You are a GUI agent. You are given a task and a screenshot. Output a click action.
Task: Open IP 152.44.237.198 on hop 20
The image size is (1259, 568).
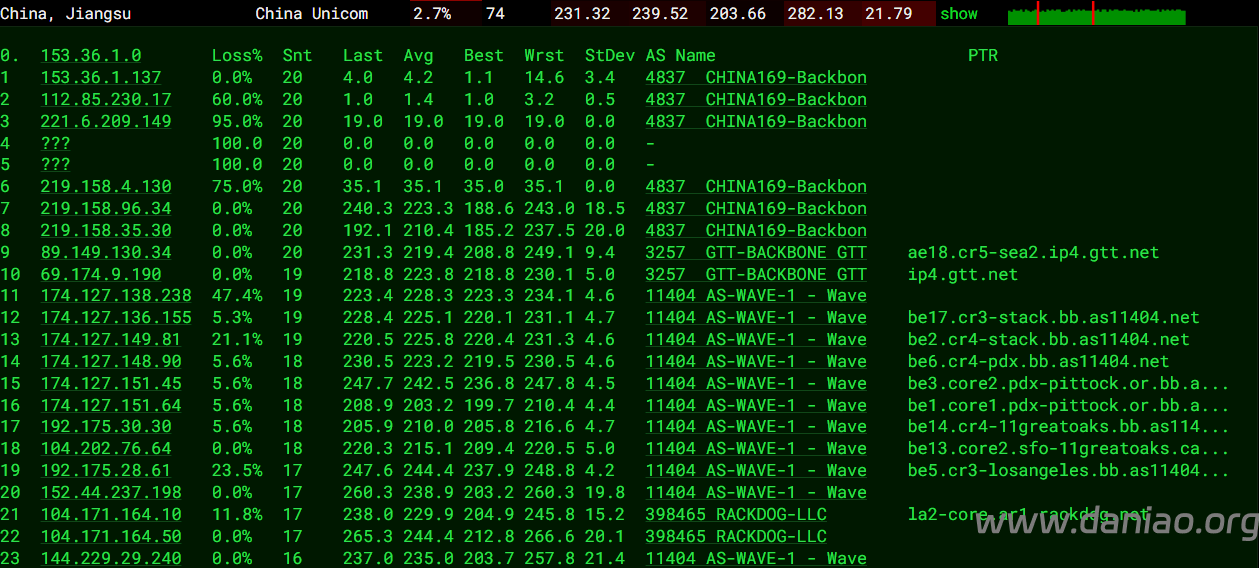[x=111, y=492]
